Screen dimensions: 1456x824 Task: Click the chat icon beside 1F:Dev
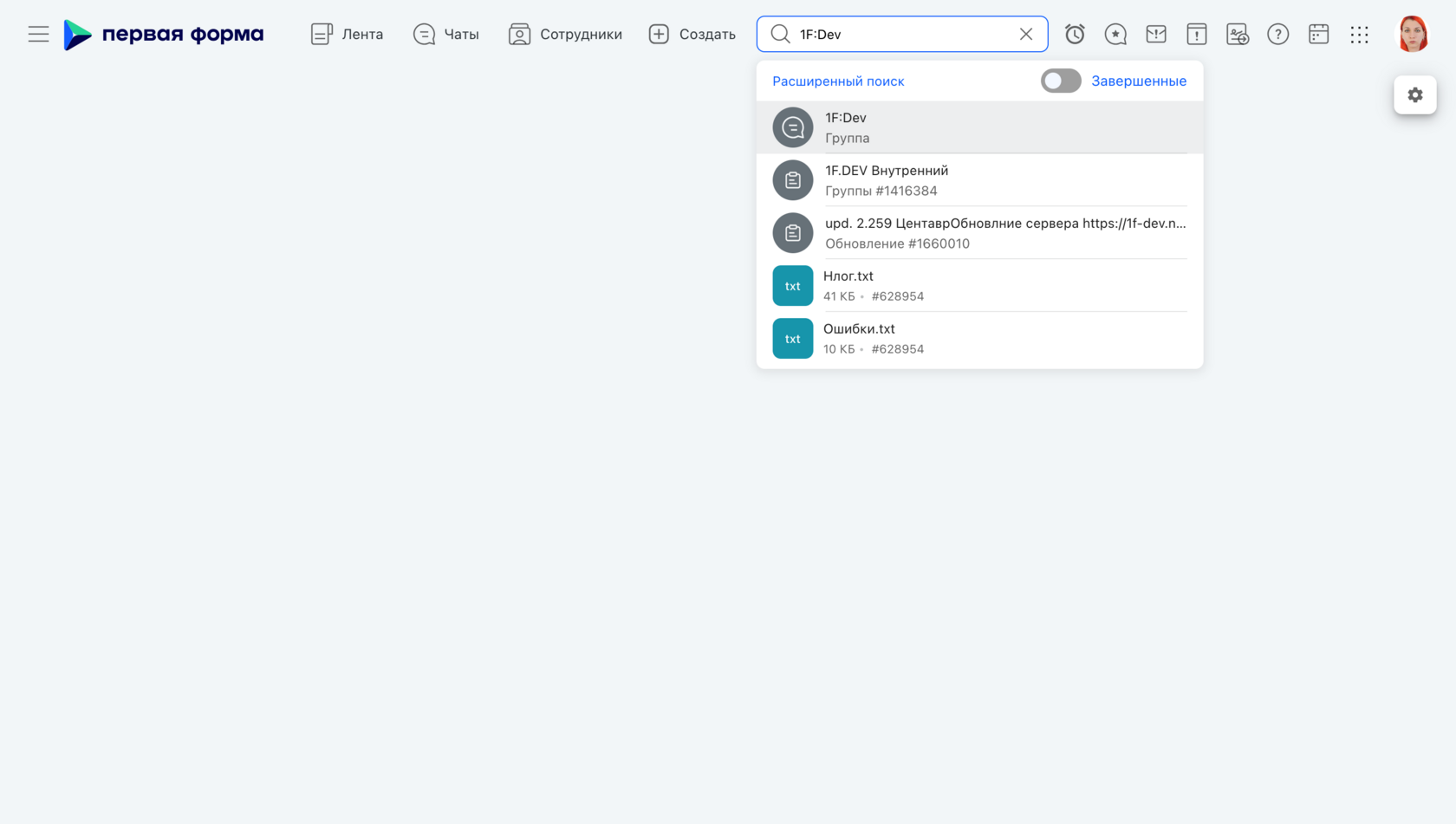click(x=793, y=127)
